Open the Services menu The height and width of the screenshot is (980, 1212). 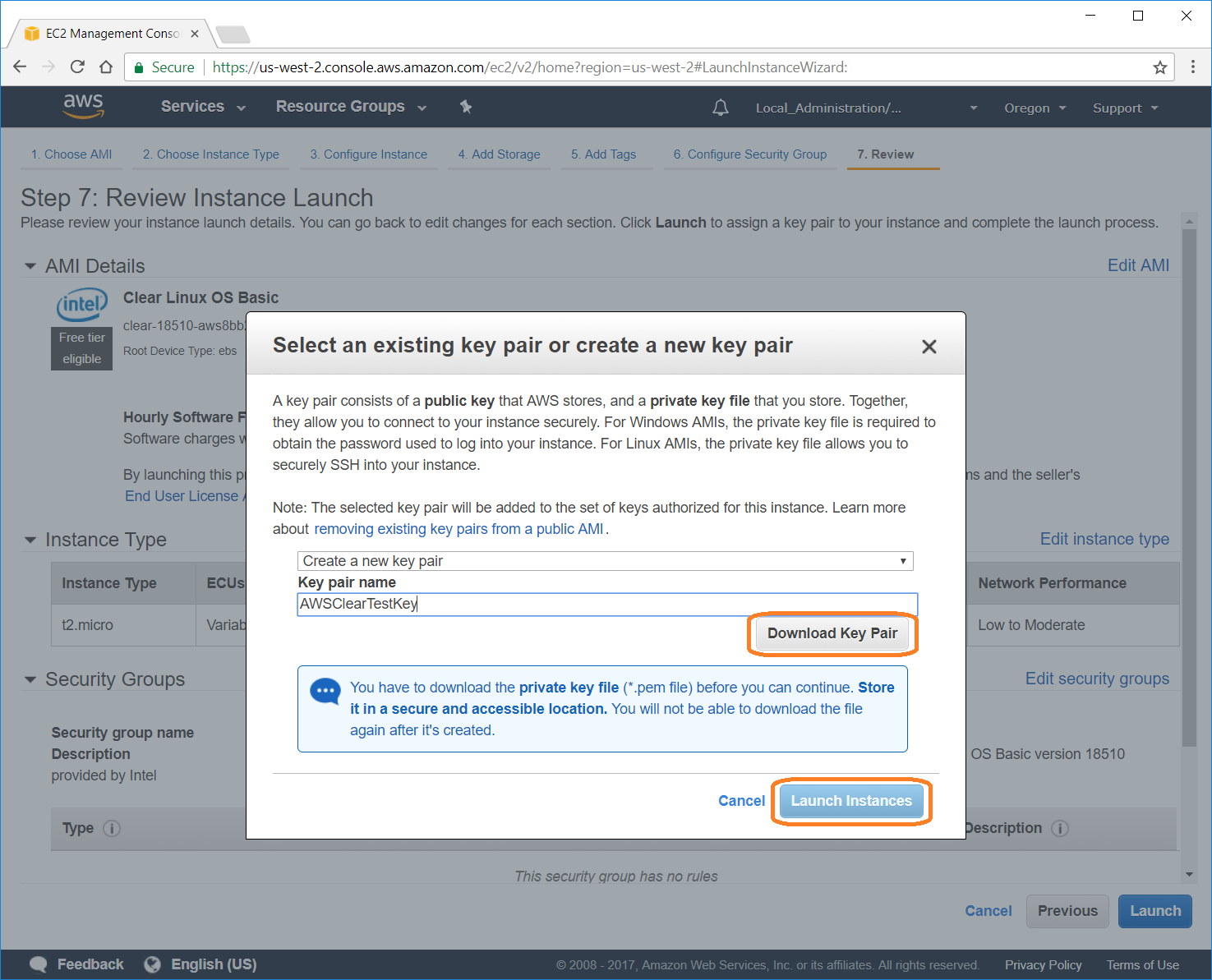(x=203, y=107)
